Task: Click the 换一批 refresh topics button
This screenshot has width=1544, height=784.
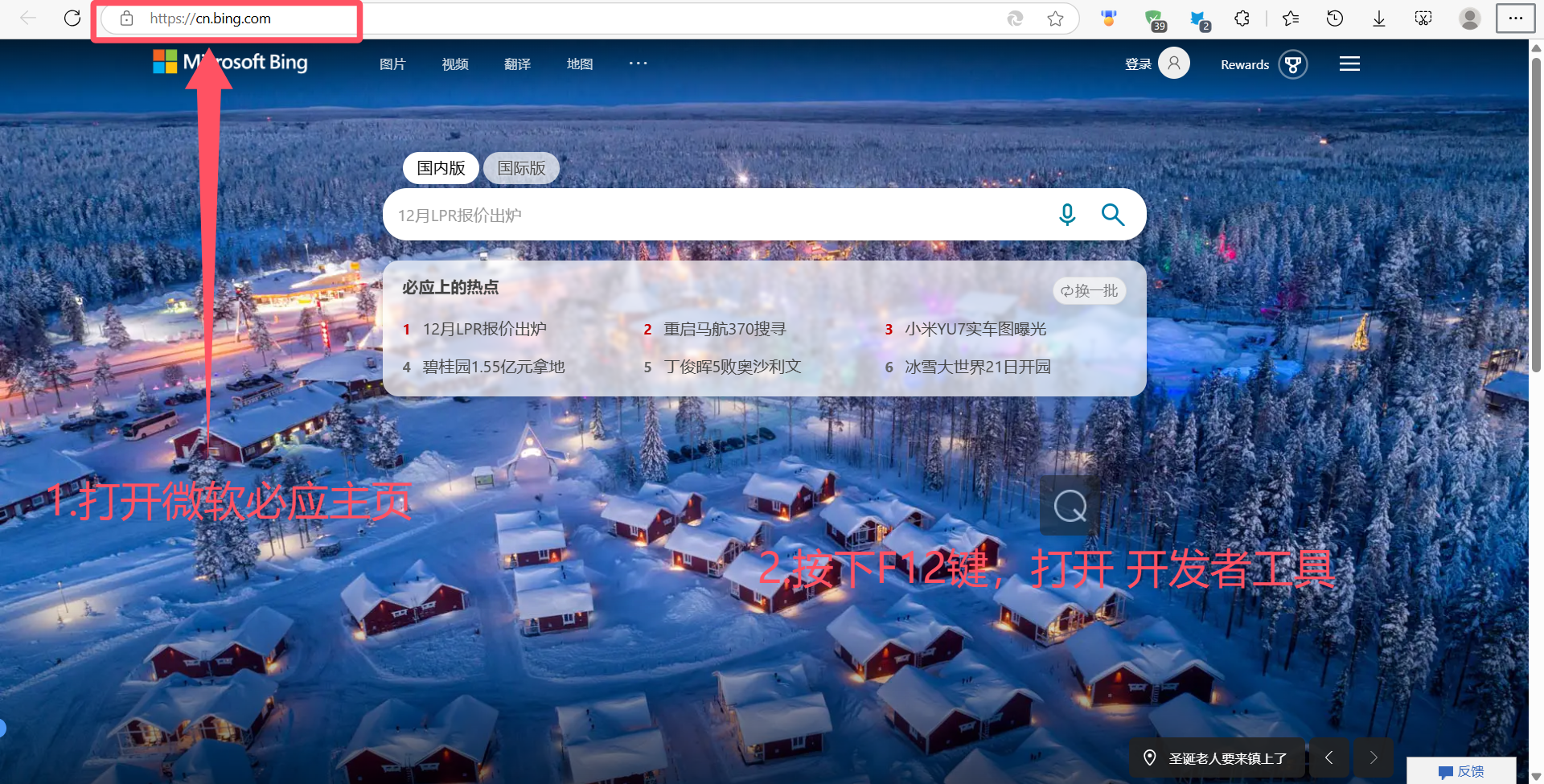Action: 1089,291
